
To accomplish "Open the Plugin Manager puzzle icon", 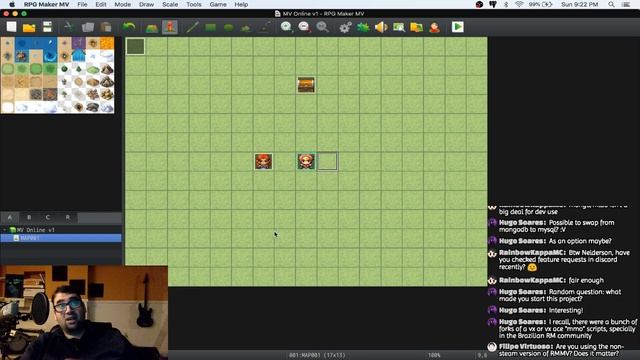I will click(x=363, y=27).
